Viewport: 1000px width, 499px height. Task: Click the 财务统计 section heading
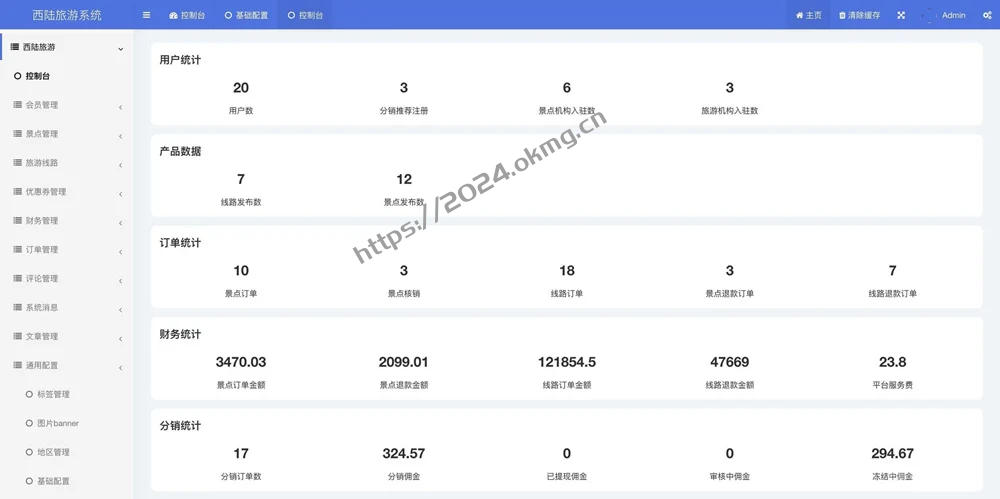point(180,334)
